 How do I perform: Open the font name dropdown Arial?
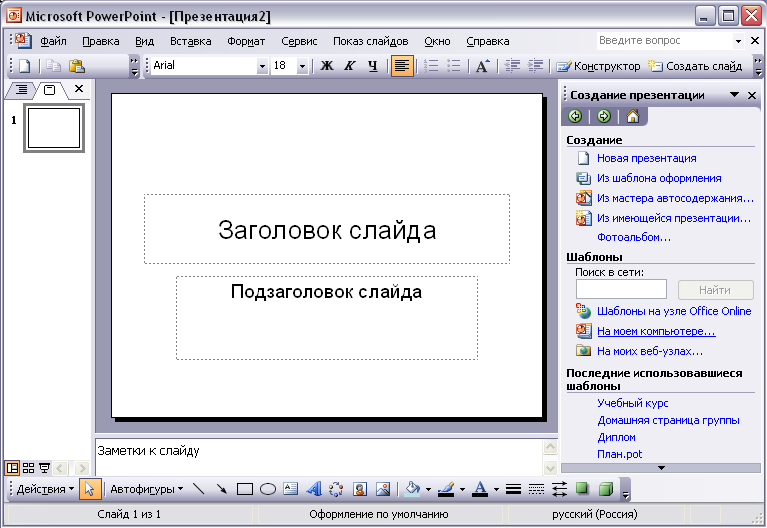coord(263,66)
